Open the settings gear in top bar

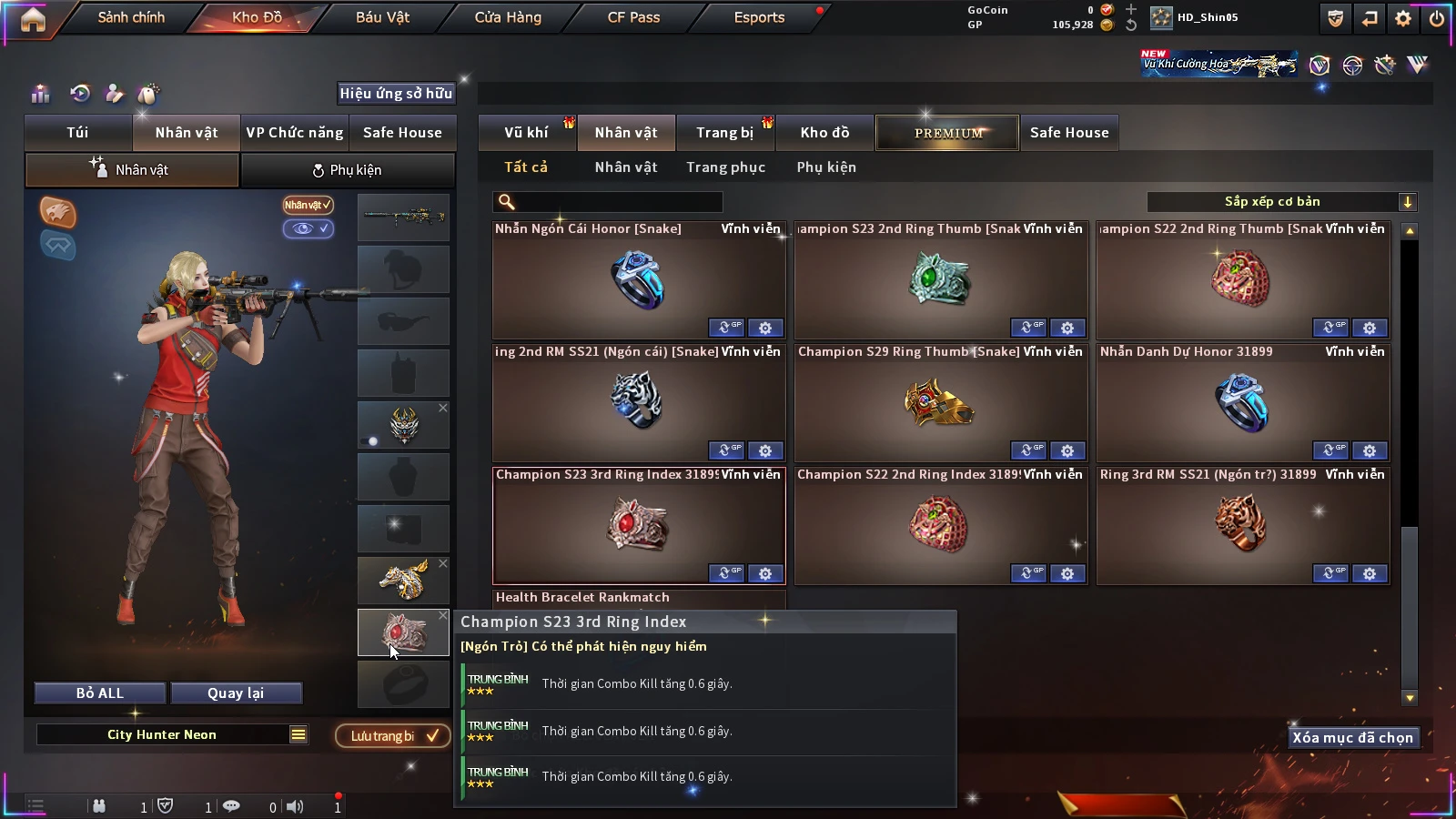(1403, 18)
